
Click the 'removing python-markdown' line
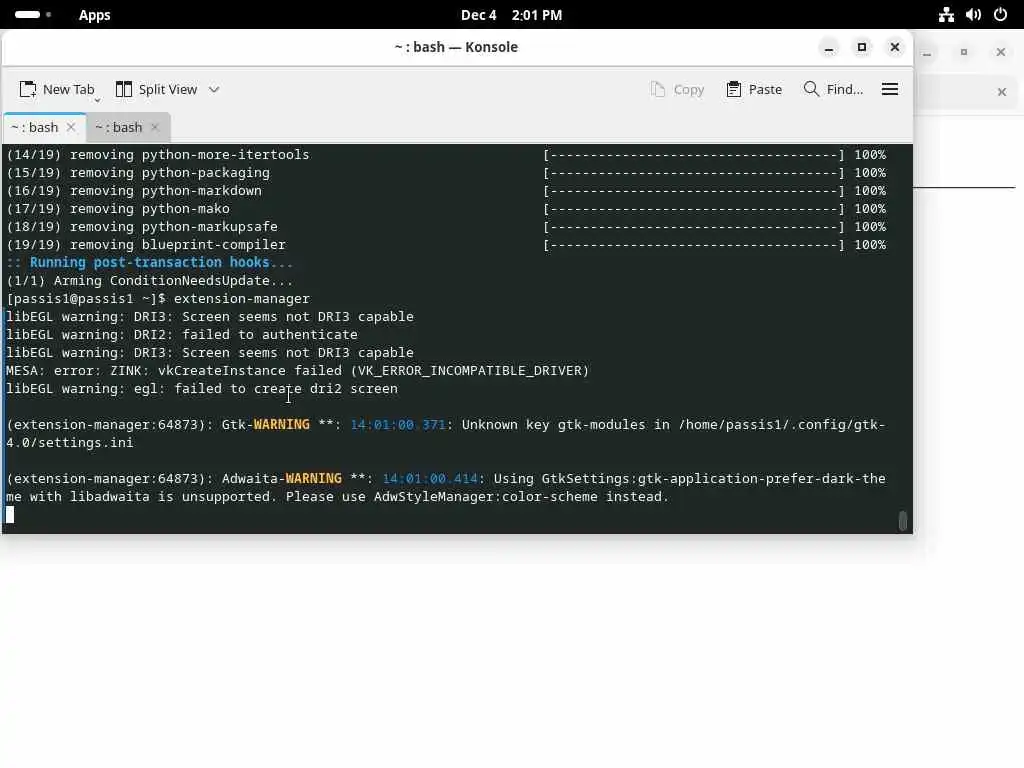134,191
